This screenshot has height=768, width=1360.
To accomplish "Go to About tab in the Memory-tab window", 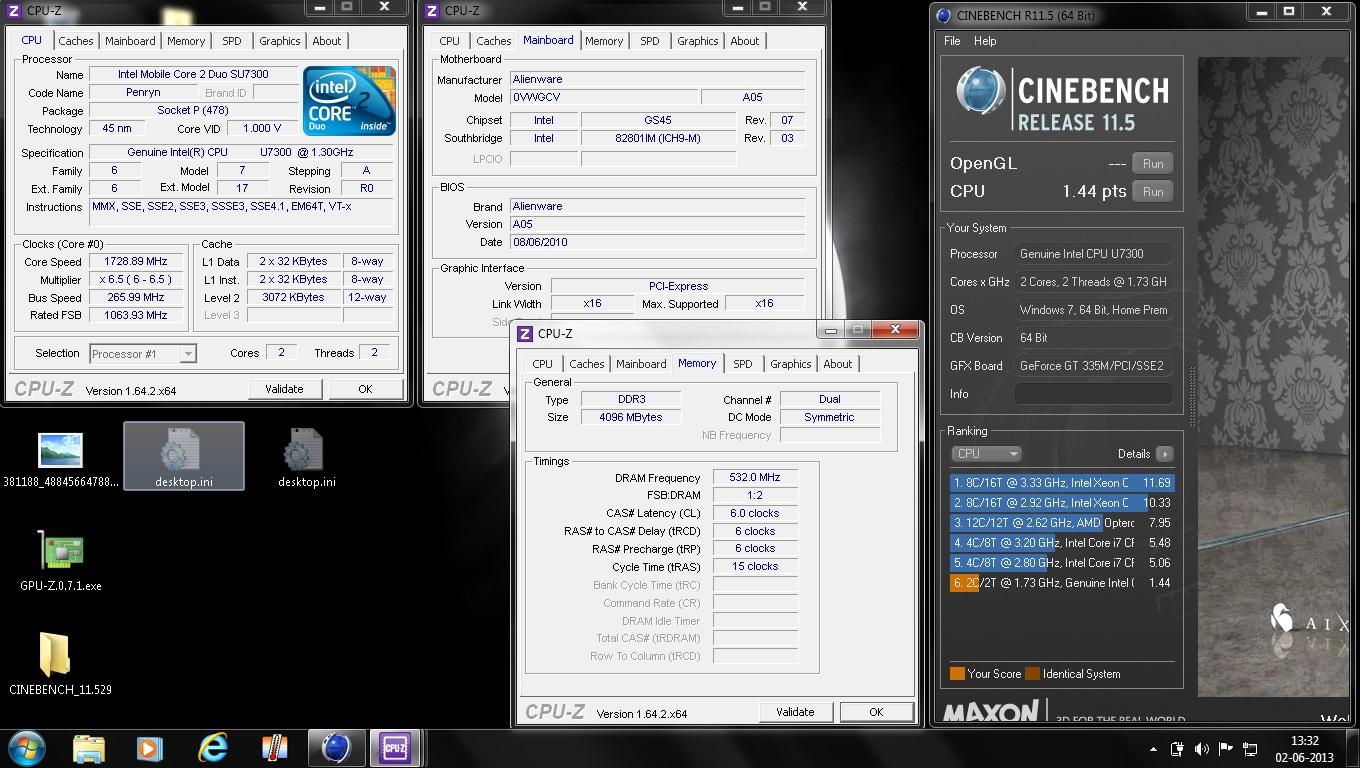I will click(838, 364).
